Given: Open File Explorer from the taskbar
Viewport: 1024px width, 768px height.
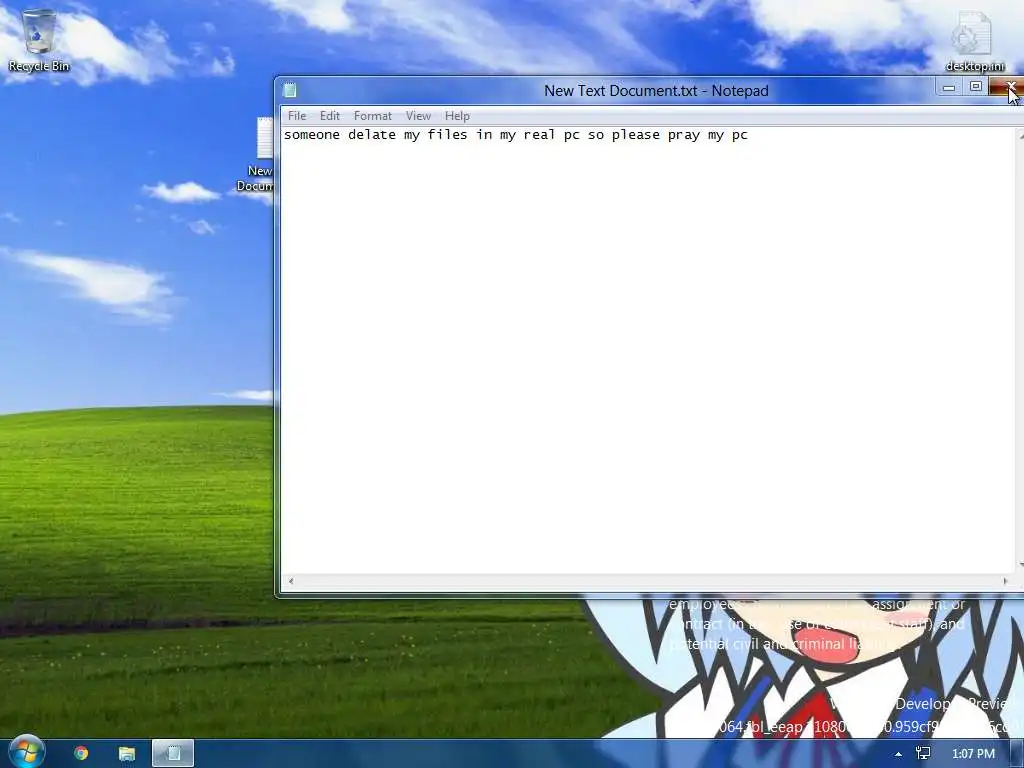Looking at the screenshot, I should click(x=127, y=753).
